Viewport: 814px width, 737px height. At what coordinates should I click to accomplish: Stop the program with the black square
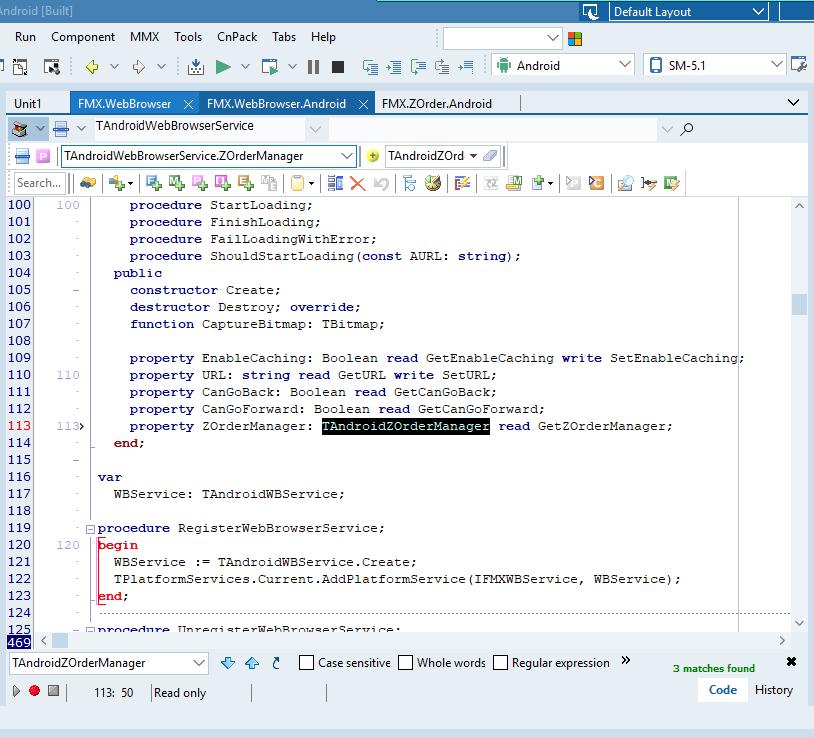(338, 66)
